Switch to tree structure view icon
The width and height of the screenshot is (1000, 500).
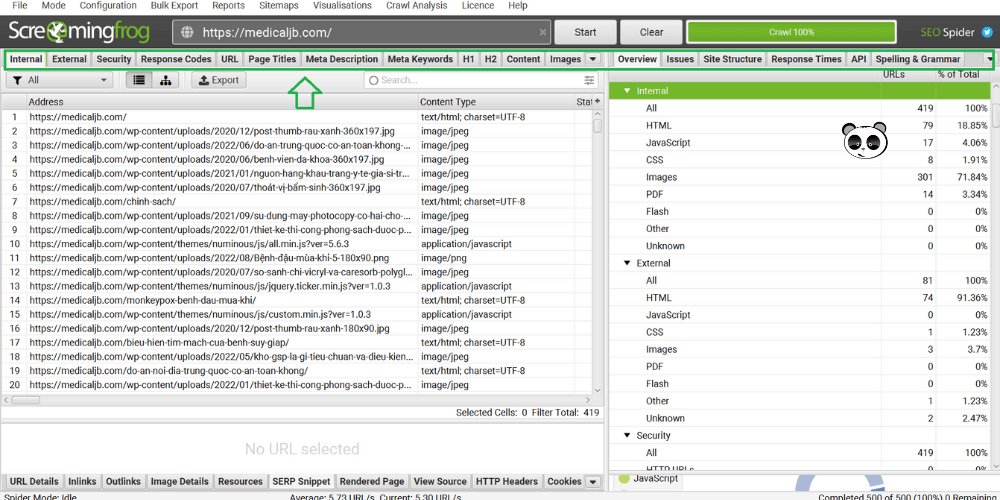pos(166,80)
